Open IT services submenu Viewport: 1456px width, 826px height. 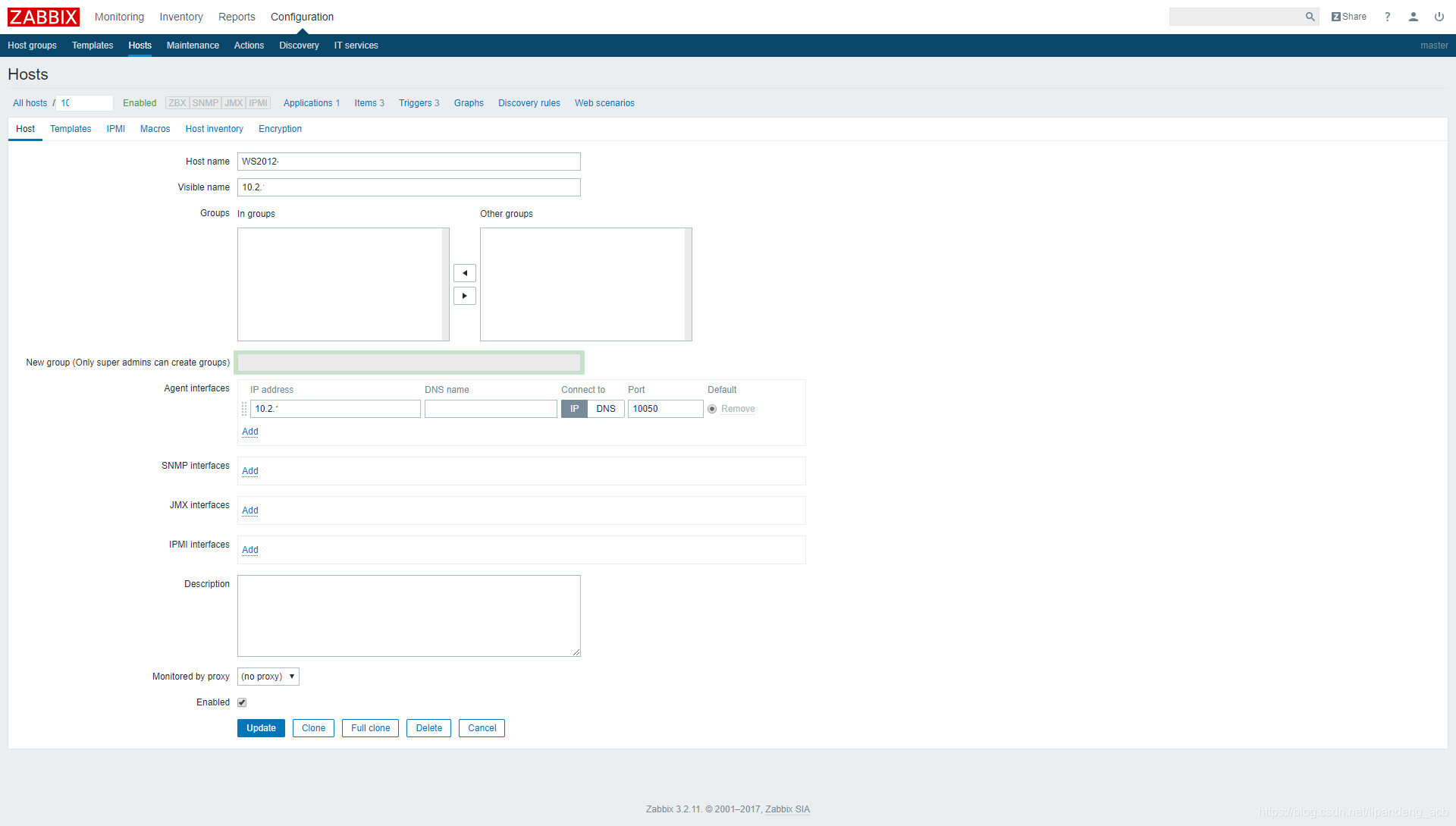[356, 46]
